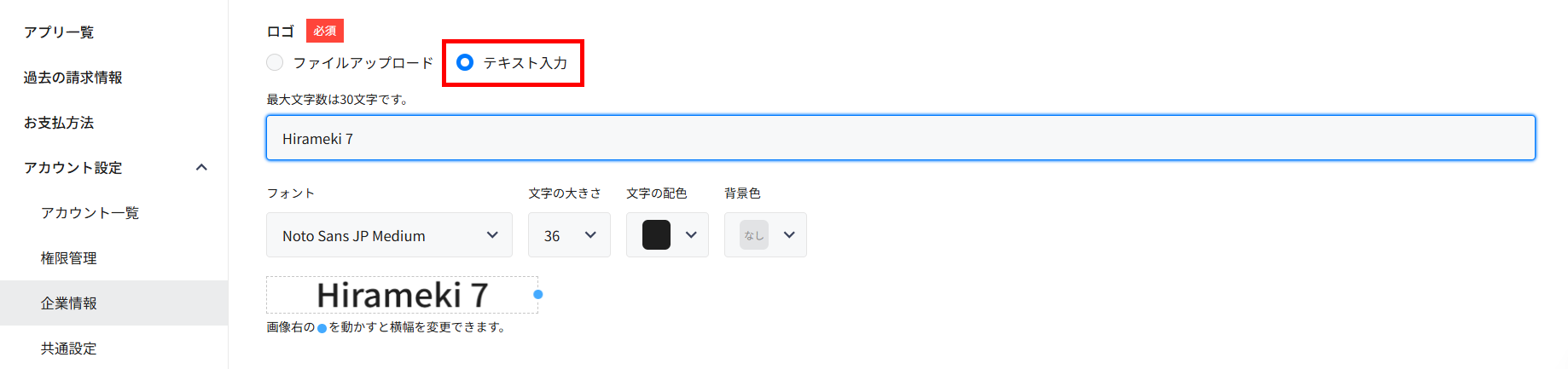The width and height of the screenshot is (1568, 369).
Task: Click the black text color swatch
Action: tap(656, 235)
